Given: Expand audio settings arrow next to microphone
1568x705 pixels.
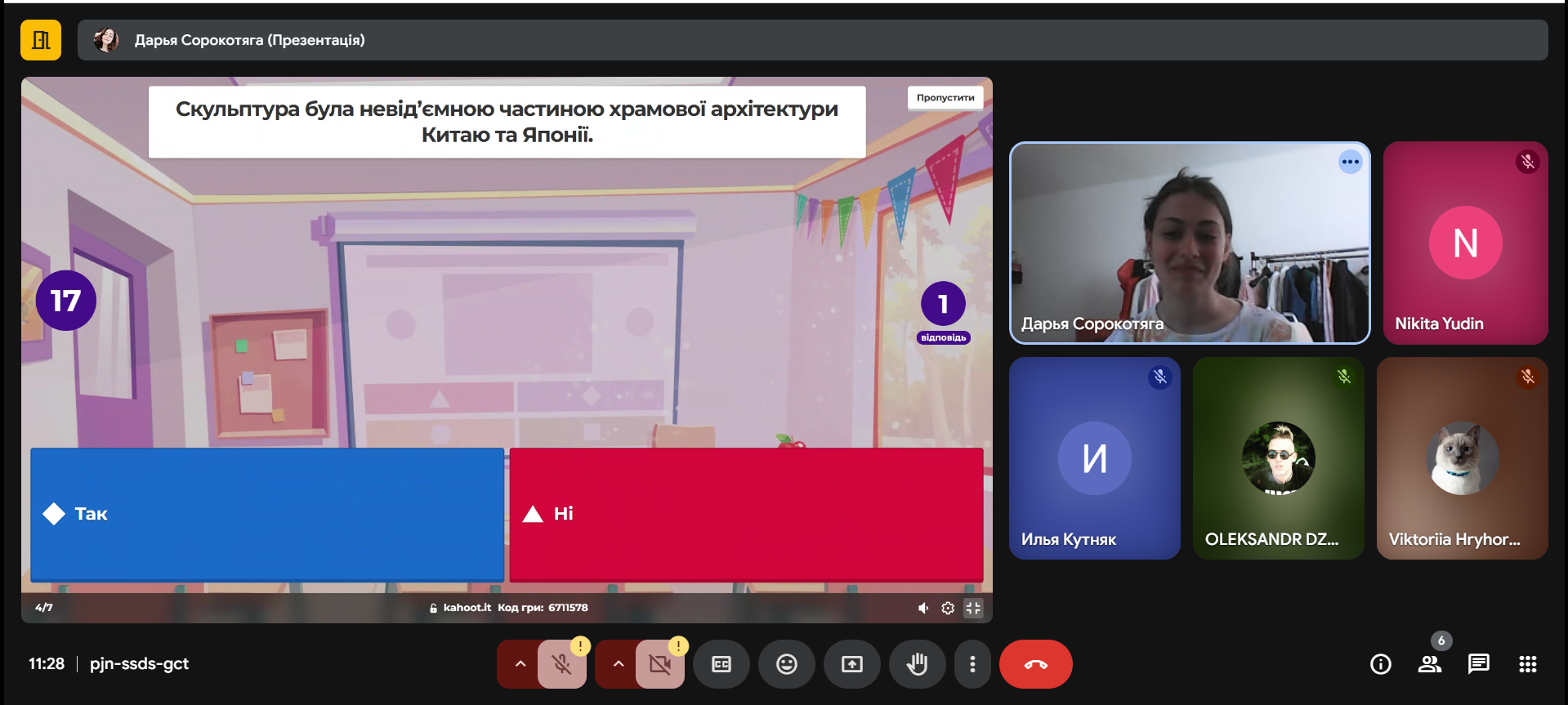Looking at the screenshot, I should [520, 664].
